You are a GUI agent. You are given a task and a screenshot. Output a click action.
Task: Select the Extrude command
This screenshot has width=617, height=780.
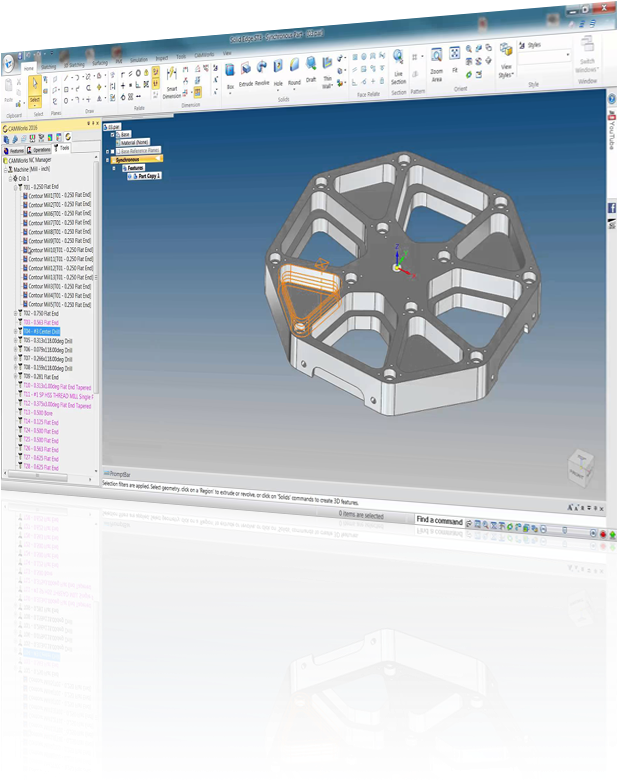coord(246,74)
